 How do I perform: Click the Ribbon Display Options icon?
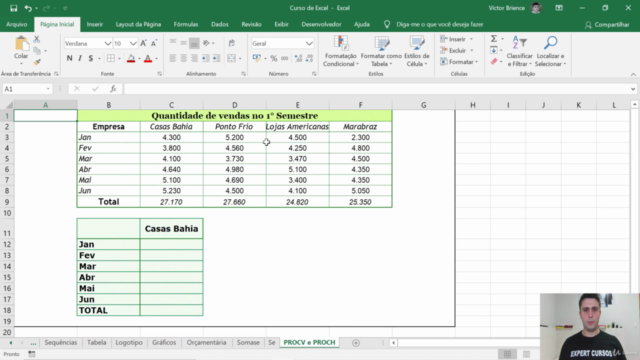[559, 8]
